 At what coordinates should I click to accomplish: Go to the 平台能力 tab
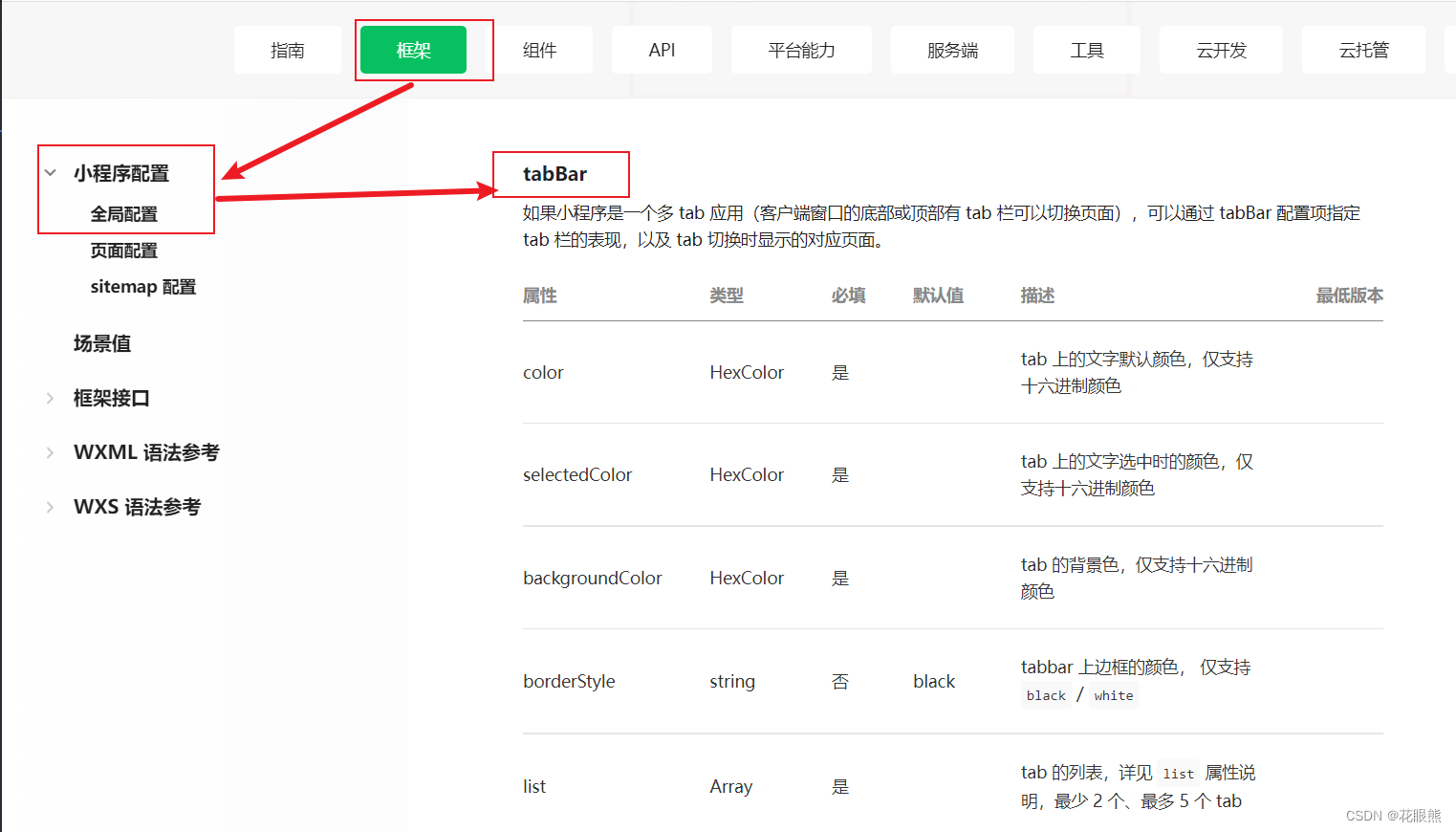pos(801,50)
